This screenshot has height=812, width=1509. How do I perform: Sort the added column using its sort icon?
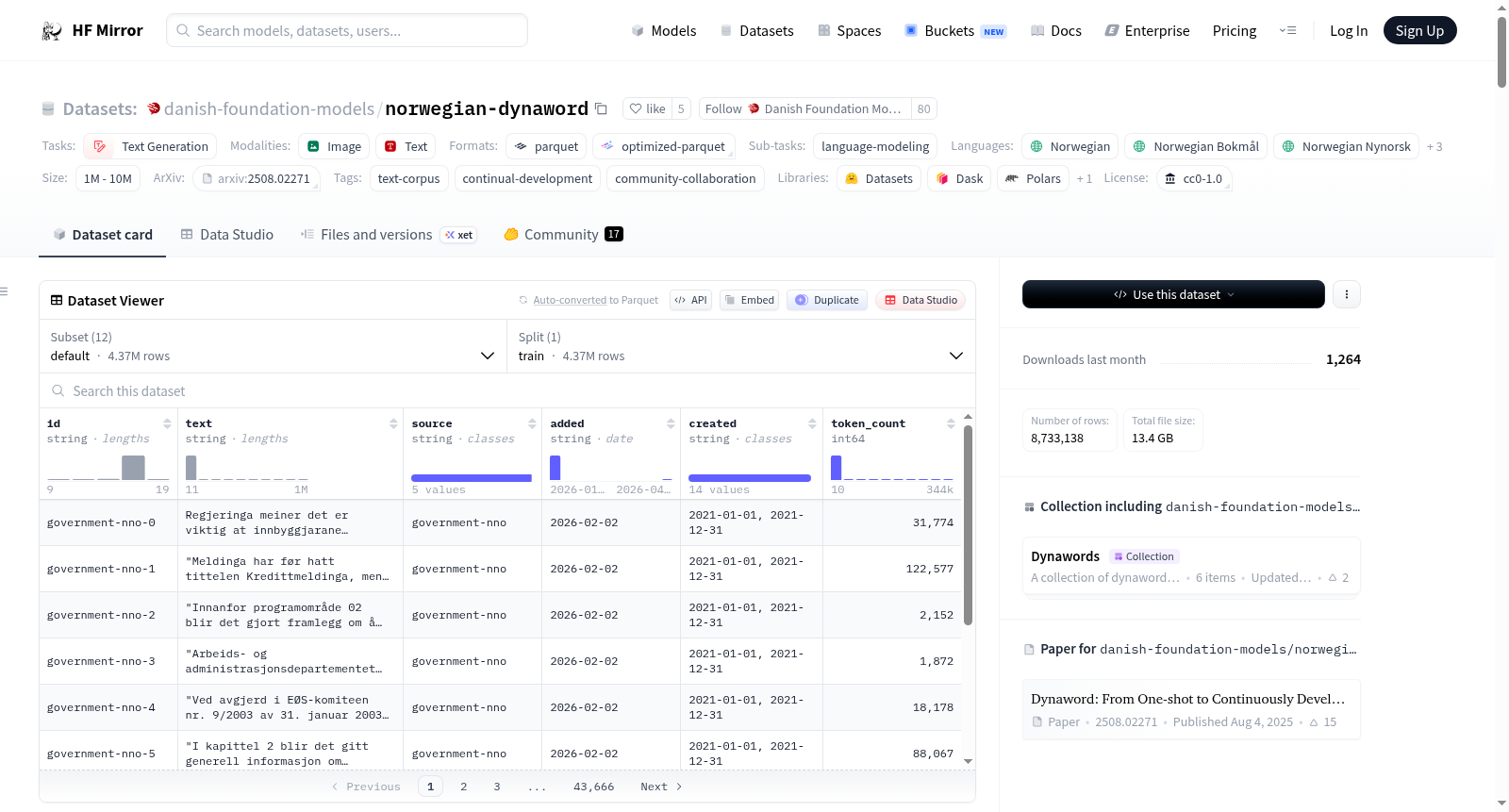[x=671, y=423]
